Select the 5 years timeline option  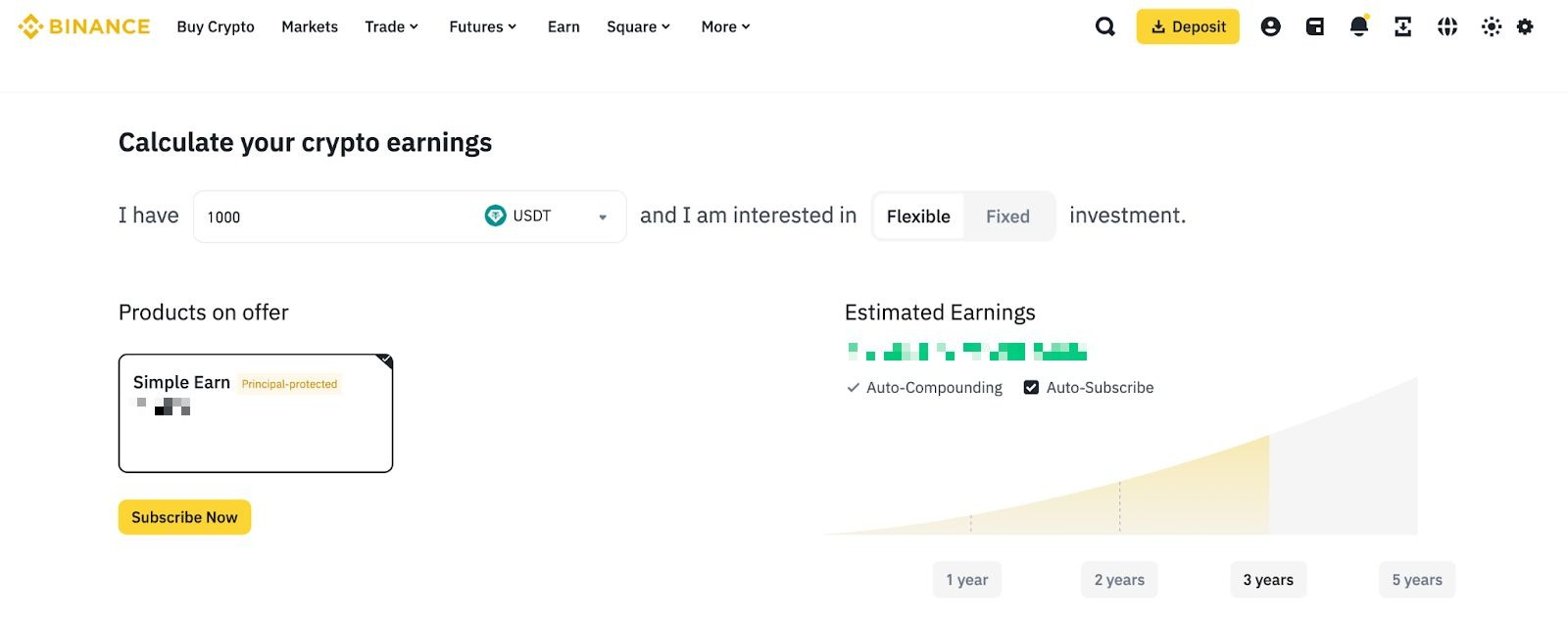coord(1417,580)
